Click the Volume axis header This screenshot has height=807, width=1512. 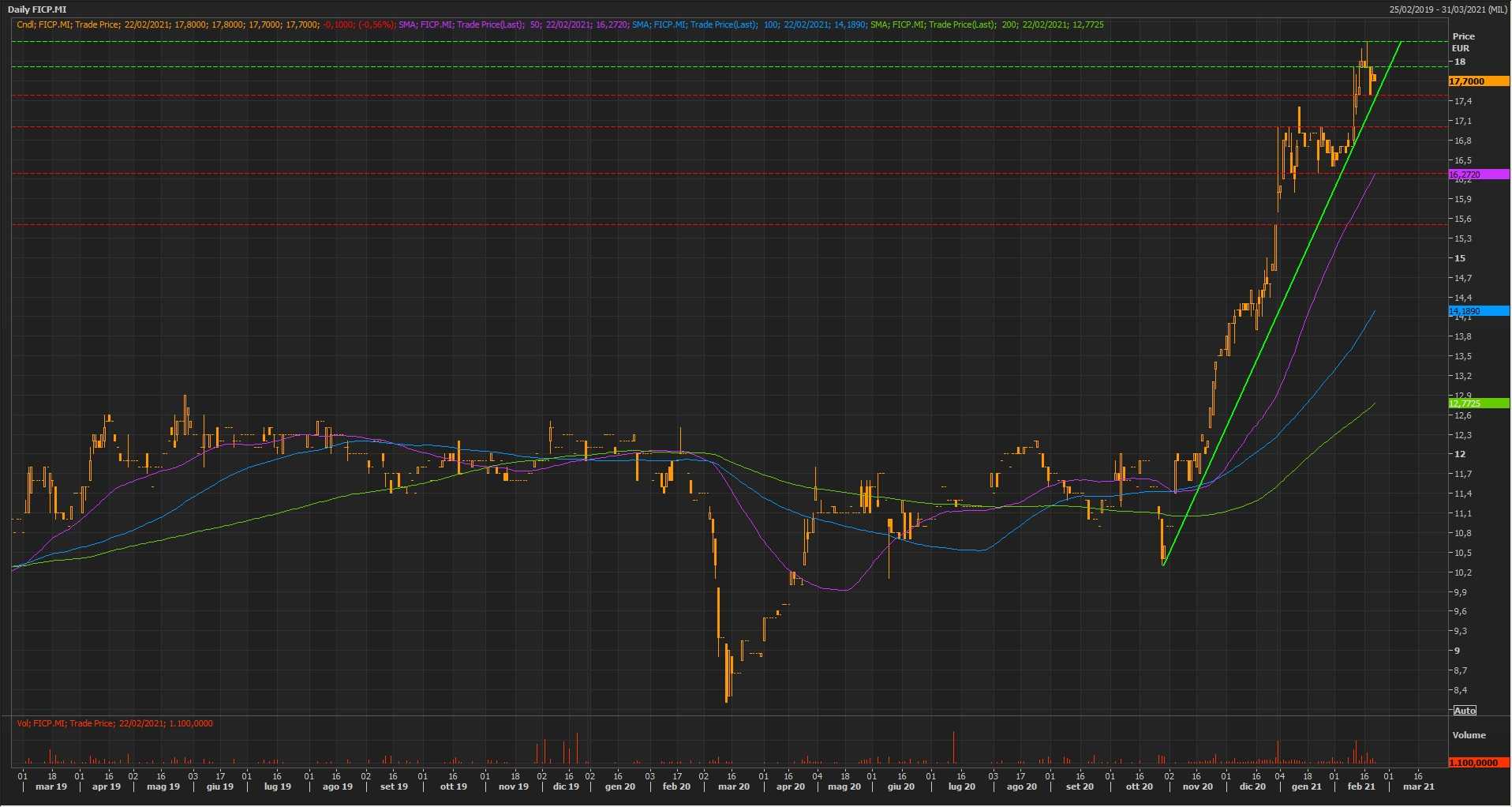pyautogui.click(x=1469, y=735)
